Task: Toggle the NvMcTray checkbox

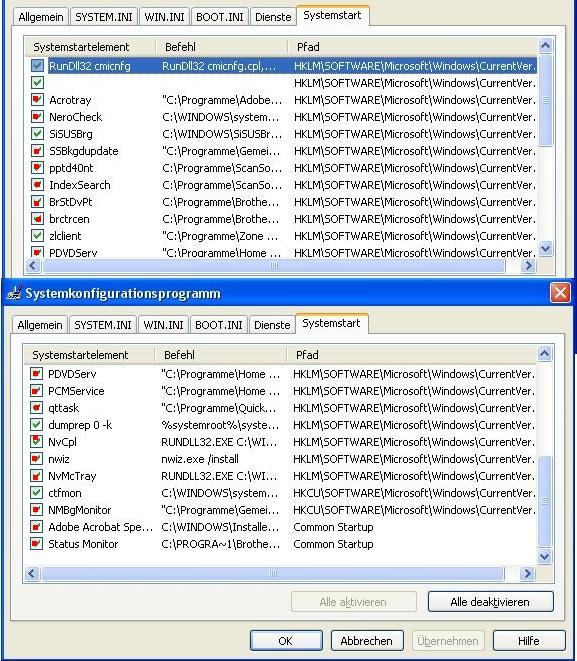Action: click(x=36, y=476)
